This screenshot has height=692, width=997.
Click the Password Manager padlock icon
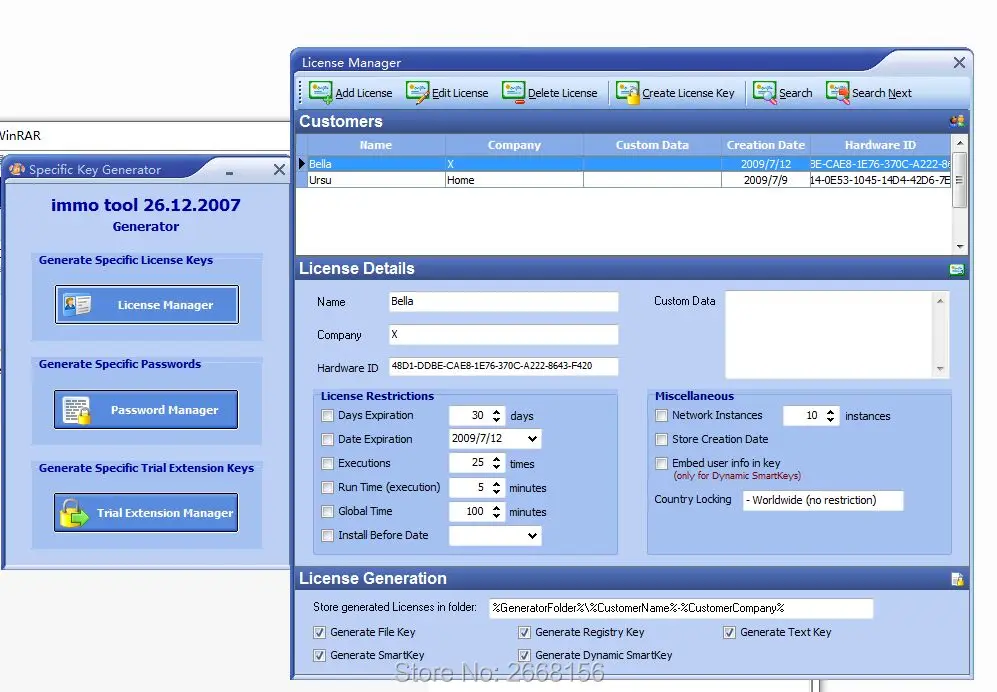[x=78, y=410]
